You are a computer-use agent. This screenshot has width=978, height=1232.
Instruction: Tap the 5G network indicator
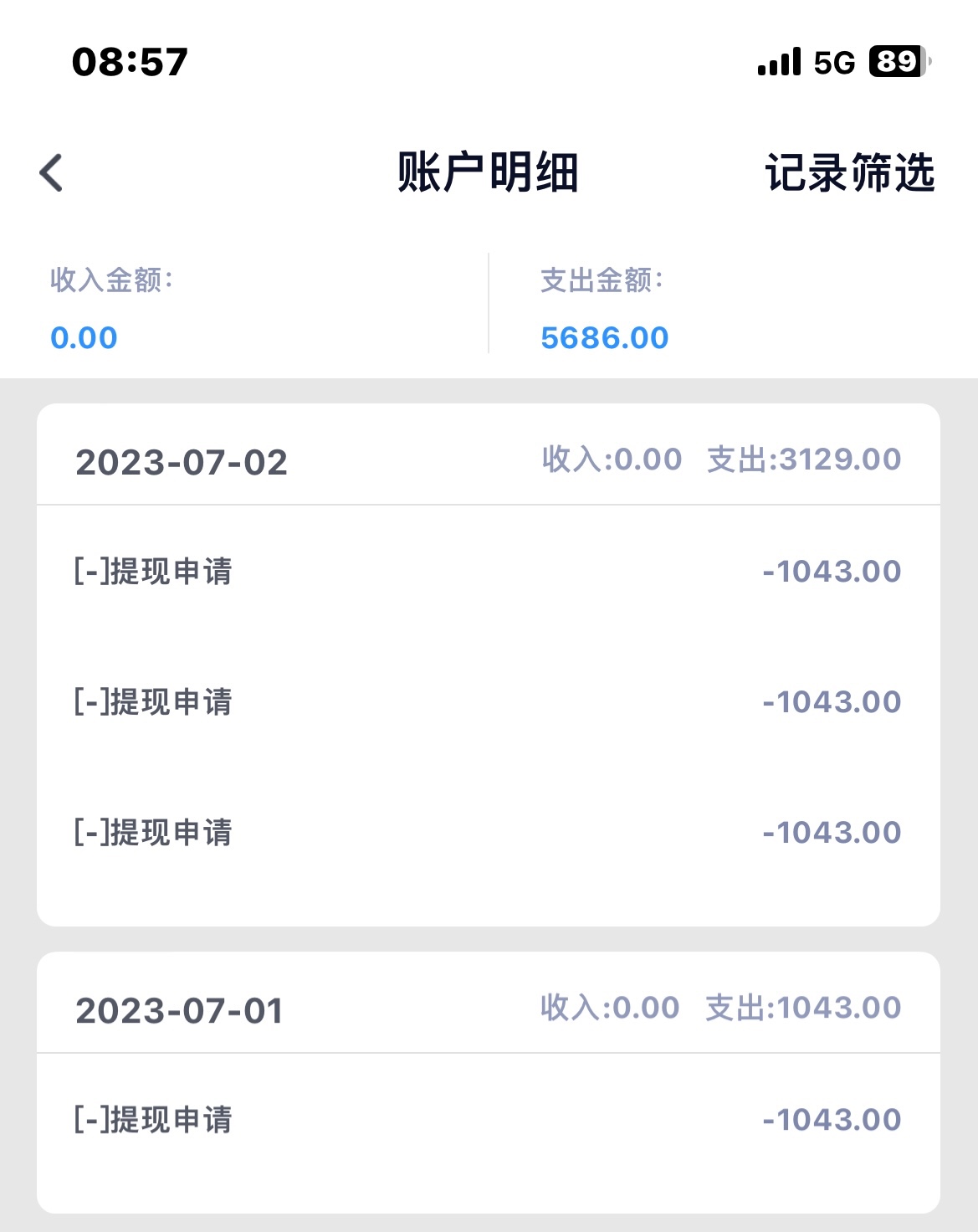tap(834, 63)
